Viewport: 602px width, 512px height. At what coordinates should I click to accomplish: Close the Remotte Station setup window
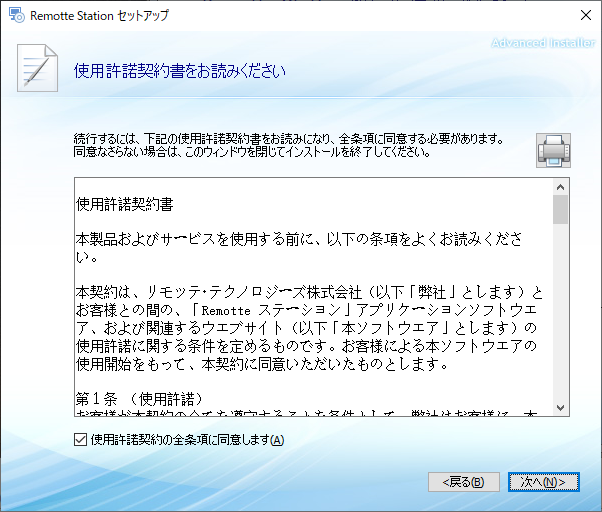[586, 15]
